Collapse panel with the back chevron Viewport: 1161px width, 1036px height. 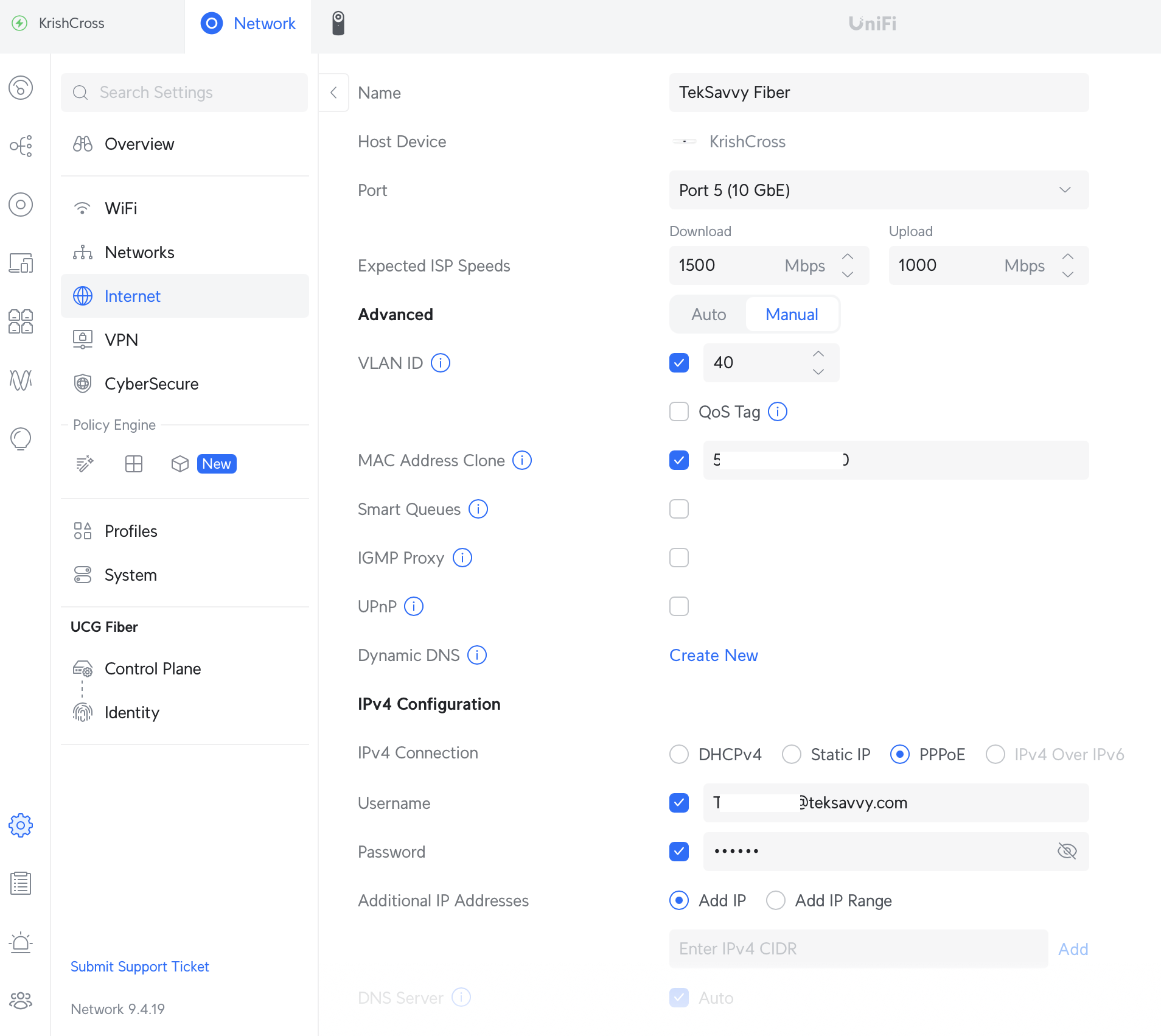(333, 93)
